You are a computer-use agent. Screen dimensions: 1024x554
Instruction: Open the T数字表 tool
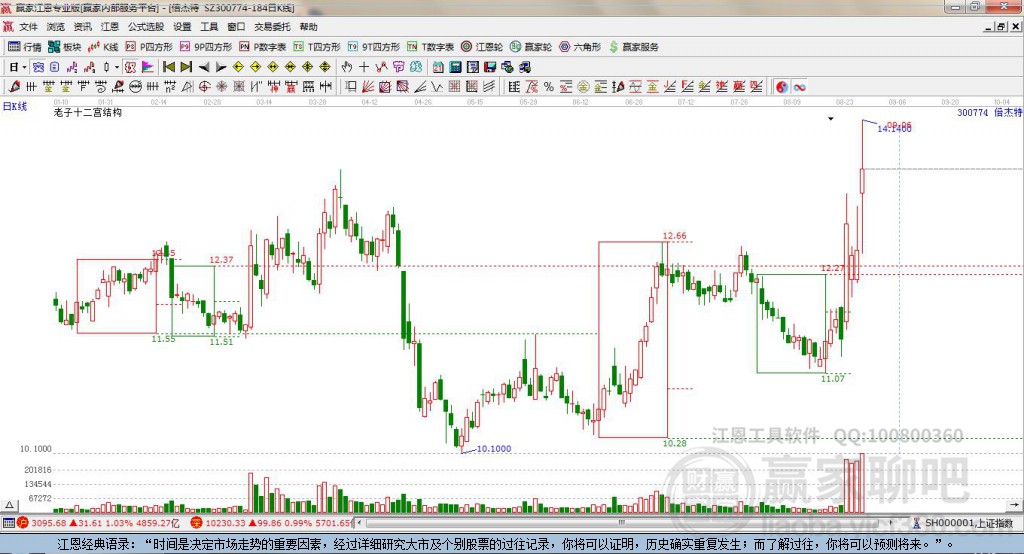click(430, 47)
